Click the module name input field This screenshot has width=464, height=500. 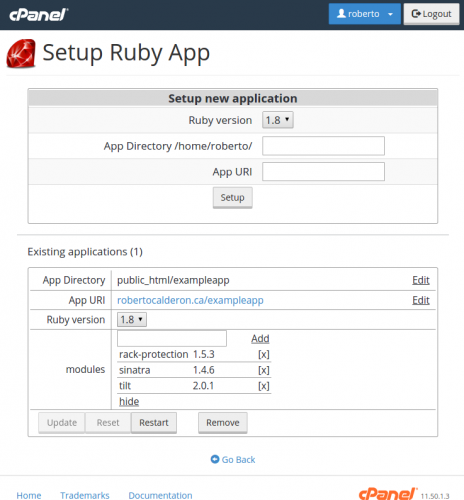pos(172,338)
